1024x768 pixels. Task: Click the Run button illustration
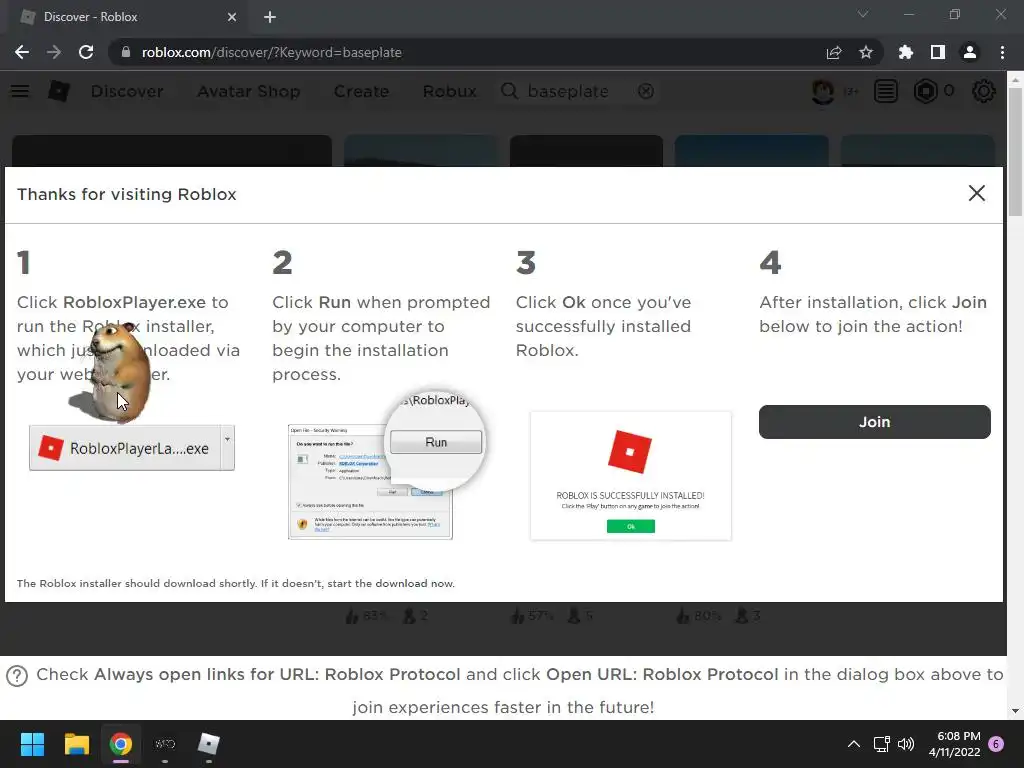(x=436, y=442)
